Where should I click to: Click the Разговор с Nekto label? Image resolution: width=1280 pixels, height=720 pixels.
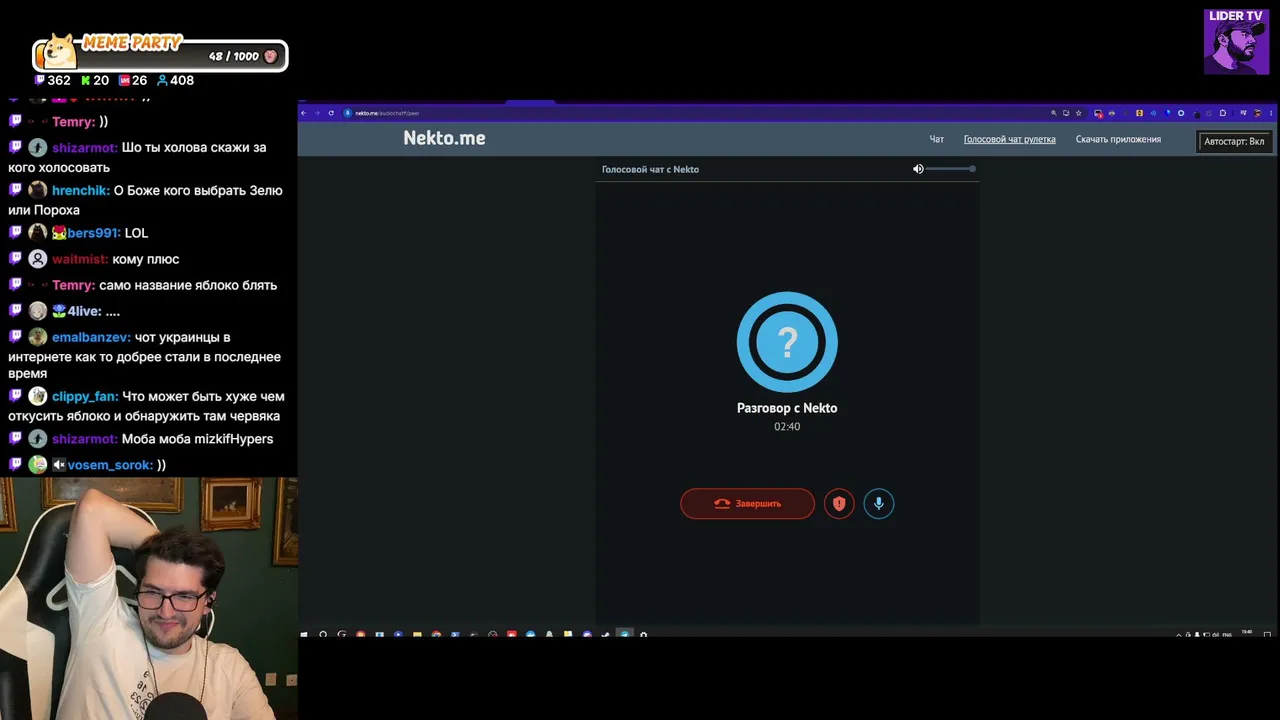click(x=787, y=408)
